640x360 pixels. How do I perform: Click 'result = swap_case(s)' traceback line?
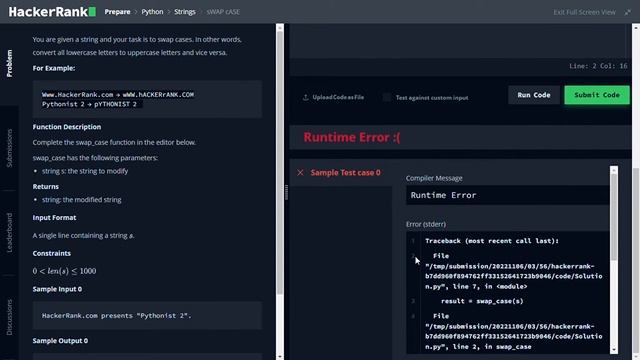click(x=482, y=301)
